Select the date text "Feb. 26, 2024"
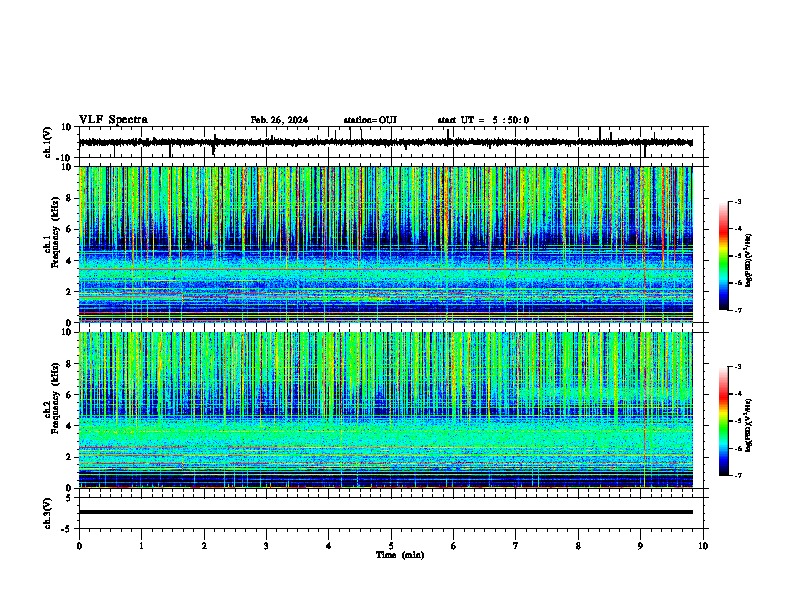792x612 pixels. 279,120
